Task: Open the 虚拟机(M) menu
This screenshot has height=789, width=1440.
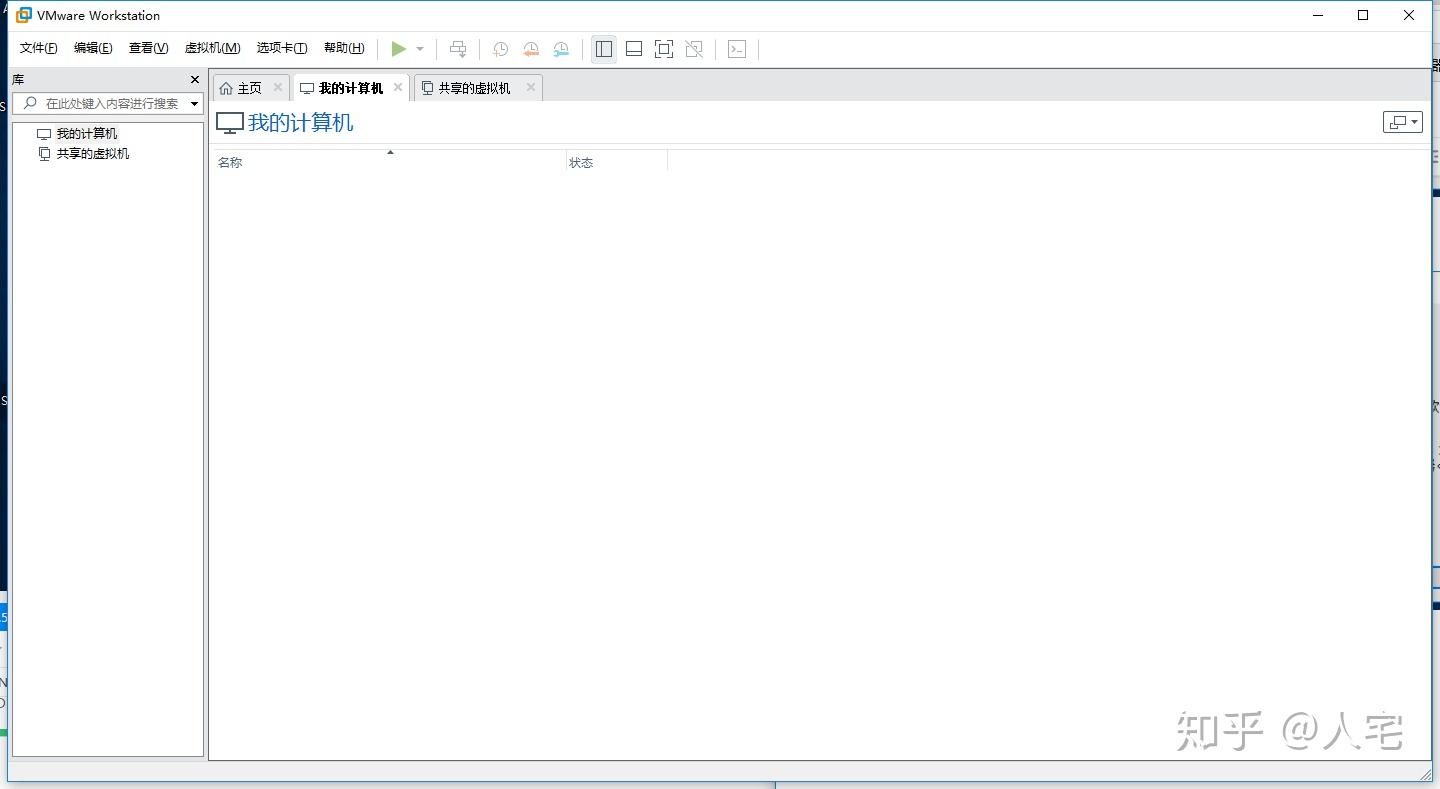Action: click(213, 48)
